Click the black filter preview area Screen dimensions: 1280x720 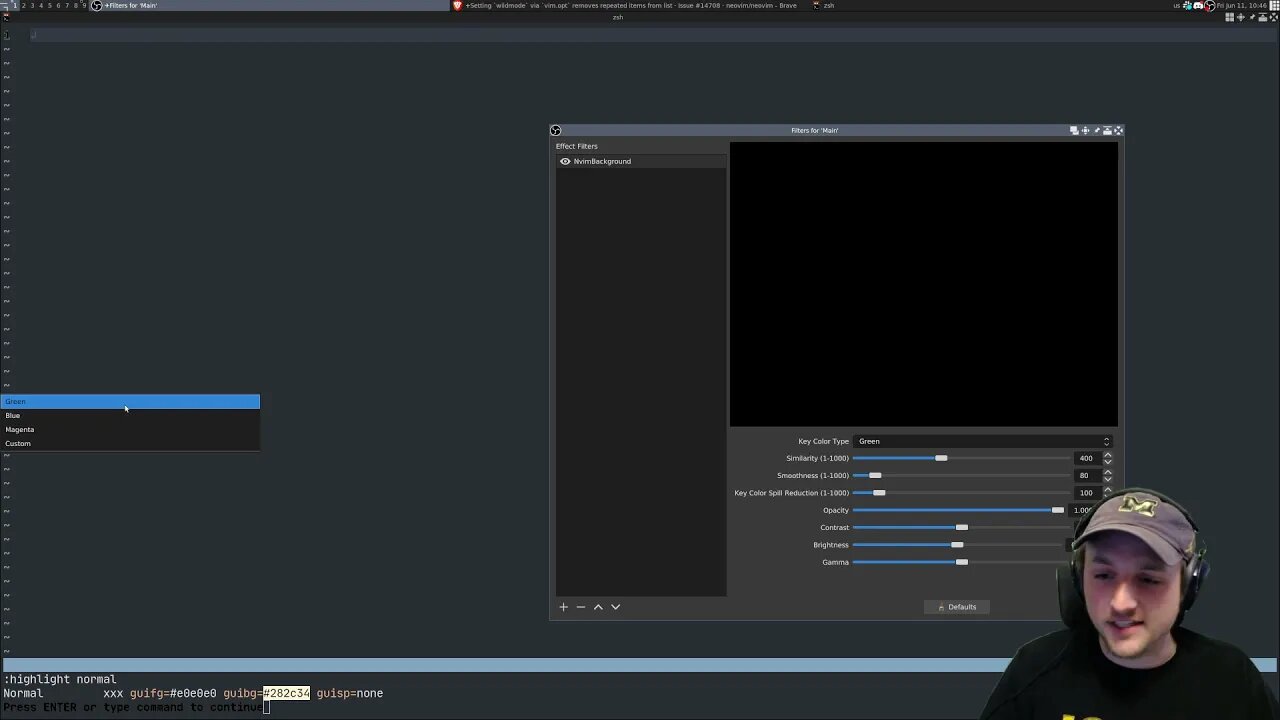click(924, 284)
